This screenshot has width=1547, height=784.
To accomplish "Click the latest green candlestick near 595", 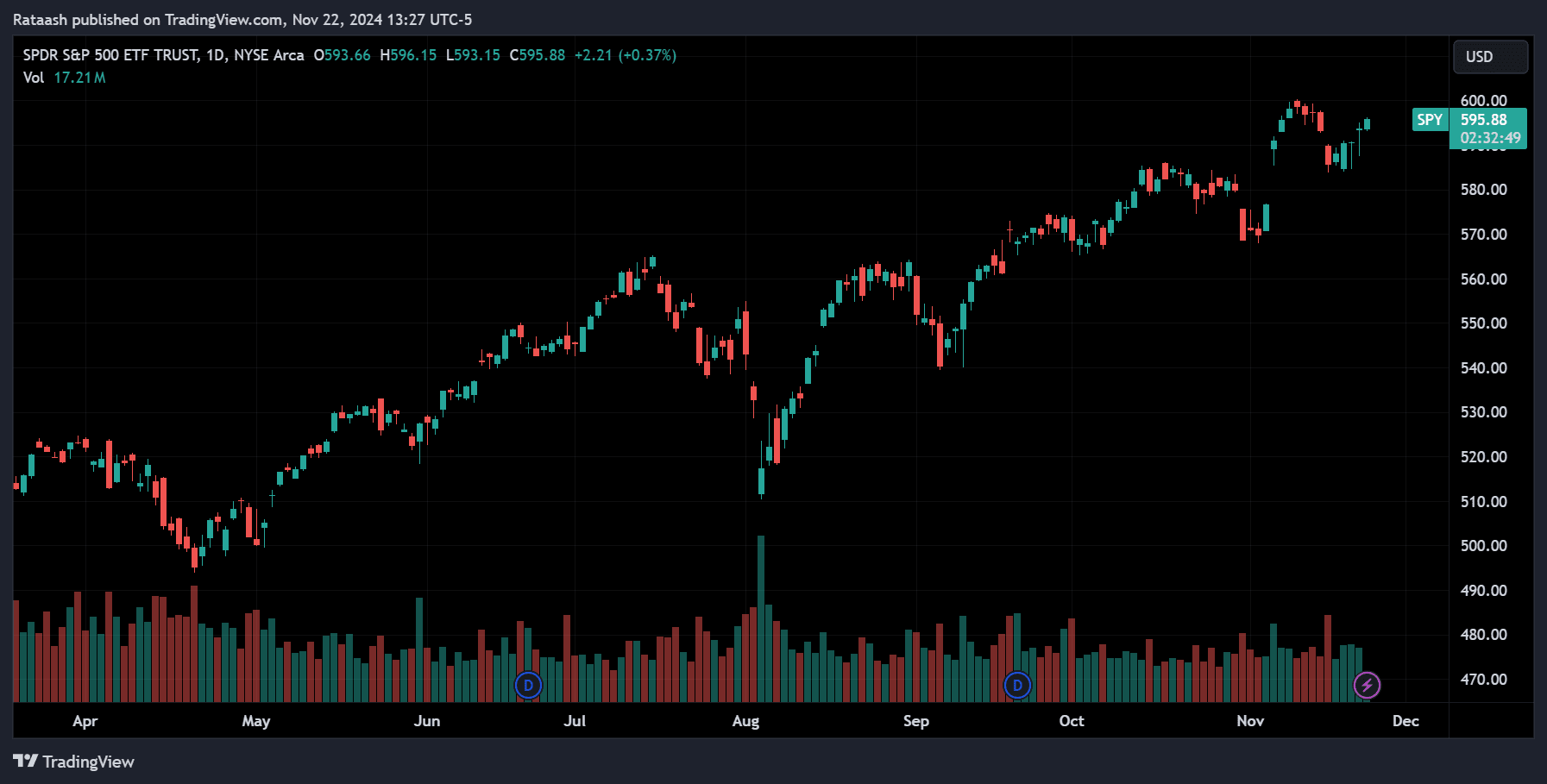I will 1367,124.
